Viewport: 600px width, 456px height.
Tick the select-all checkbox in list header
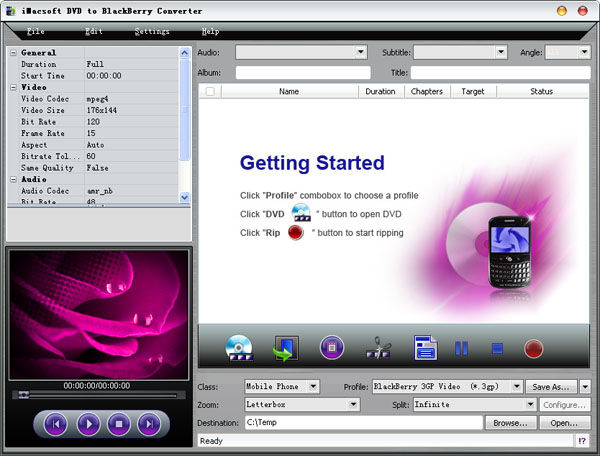pos(210,91)
